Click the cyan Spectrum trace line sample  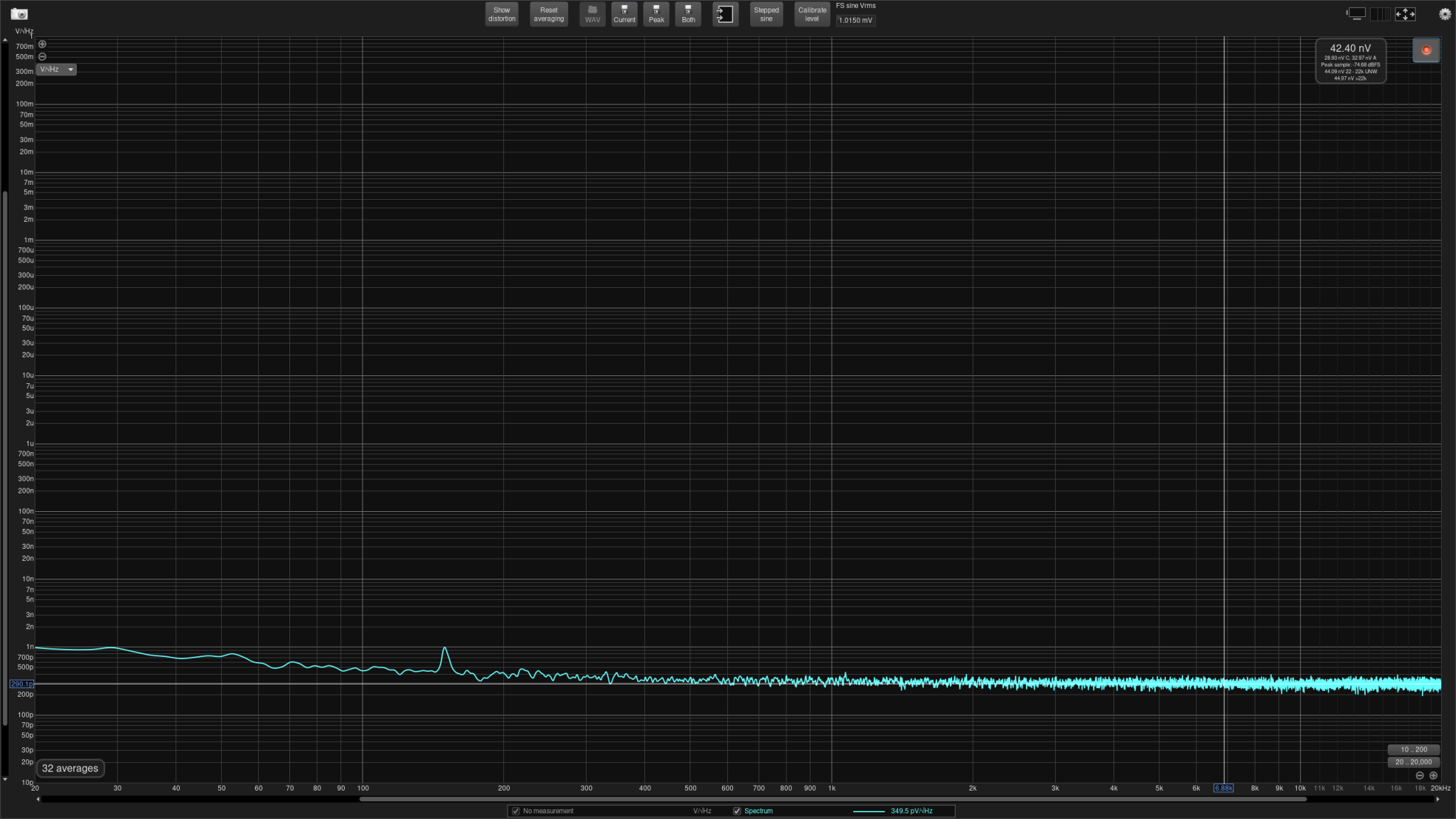[x=868, y=811]
